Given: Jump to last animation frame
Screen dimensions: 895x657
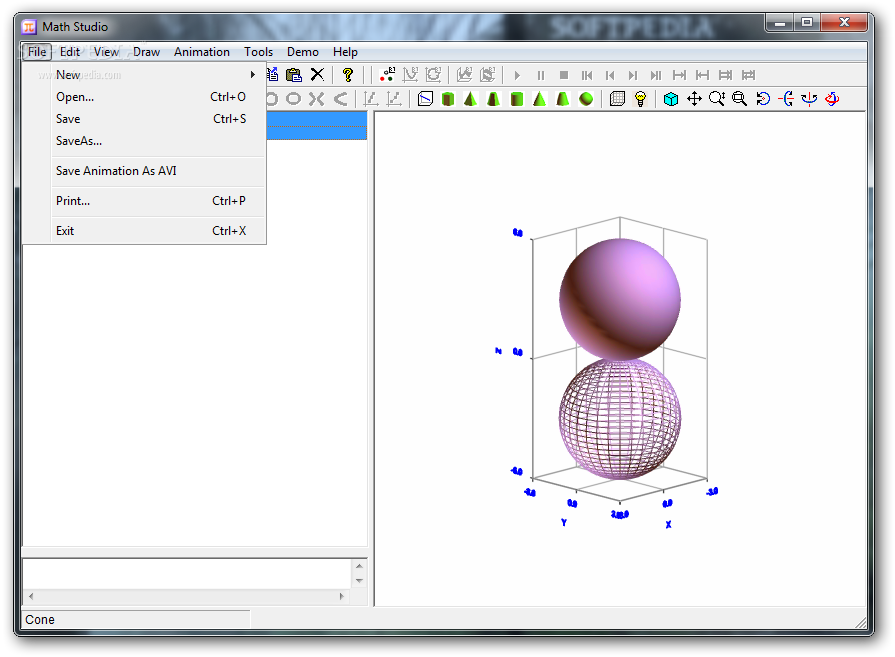Looking at the screenshot, I should (x=655, y=75).
